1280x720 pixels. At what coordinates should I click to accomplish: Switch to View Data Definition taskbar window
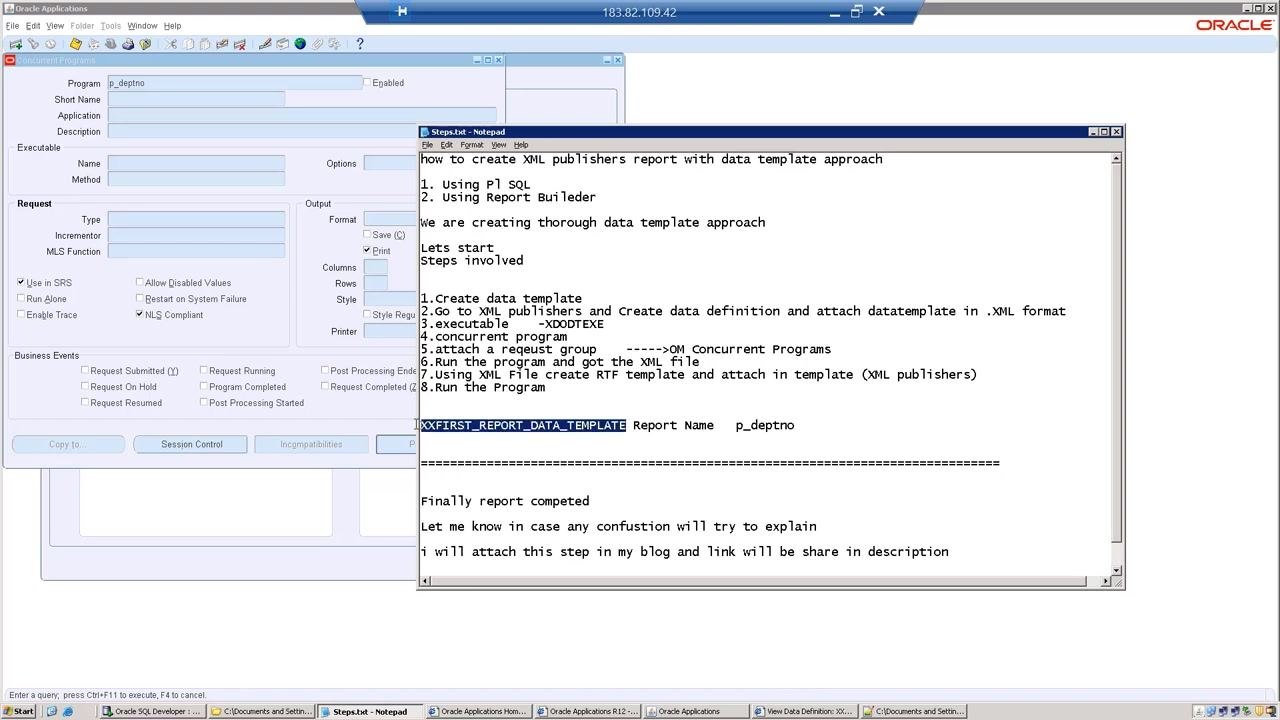tap(806, 712)
